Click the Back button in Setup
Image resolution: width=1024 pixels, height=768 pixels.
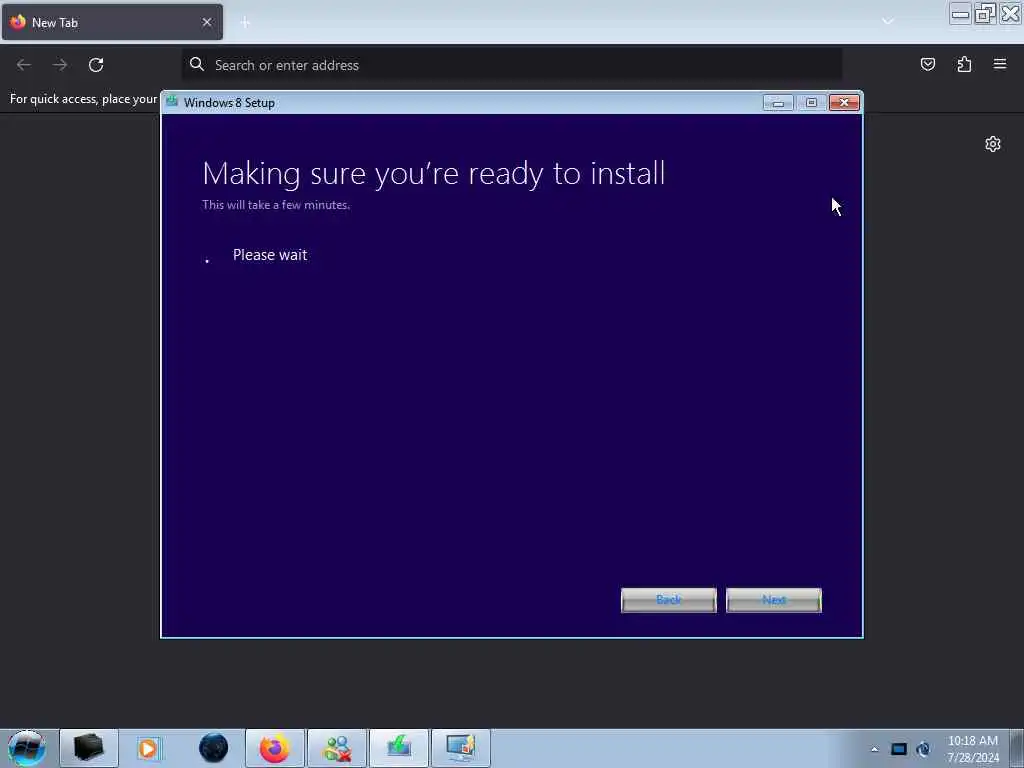click(668, 600)
